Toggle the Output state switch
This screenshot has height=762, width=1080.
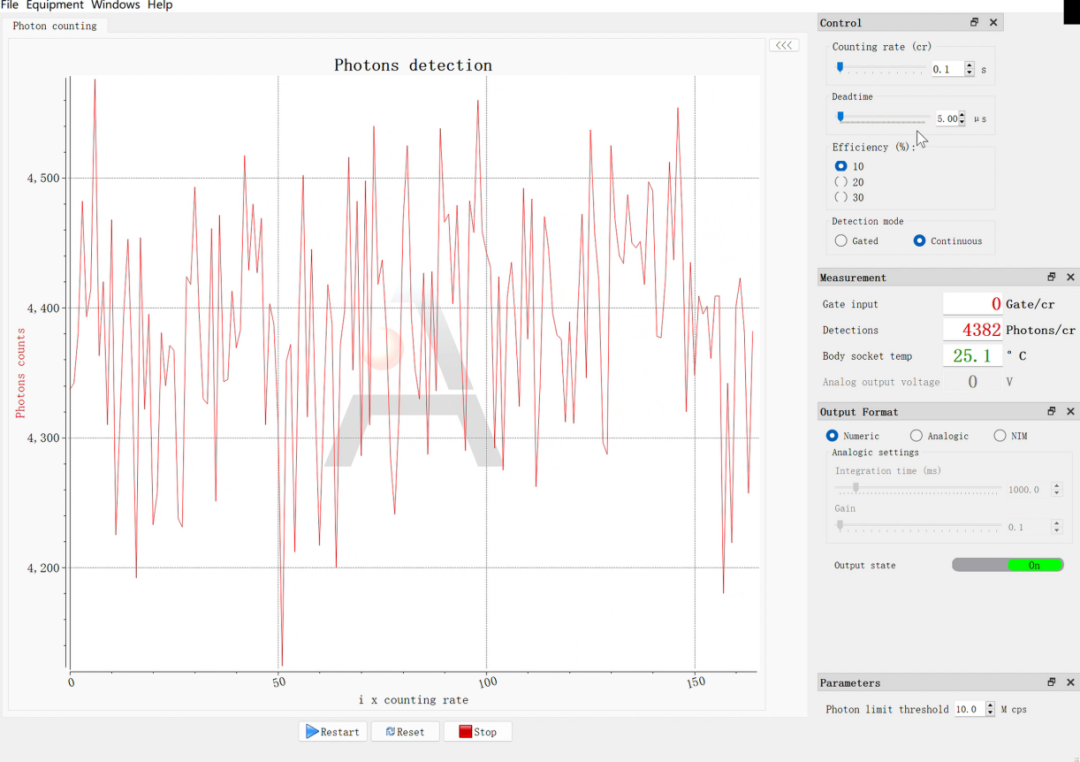click(1008, 565)
